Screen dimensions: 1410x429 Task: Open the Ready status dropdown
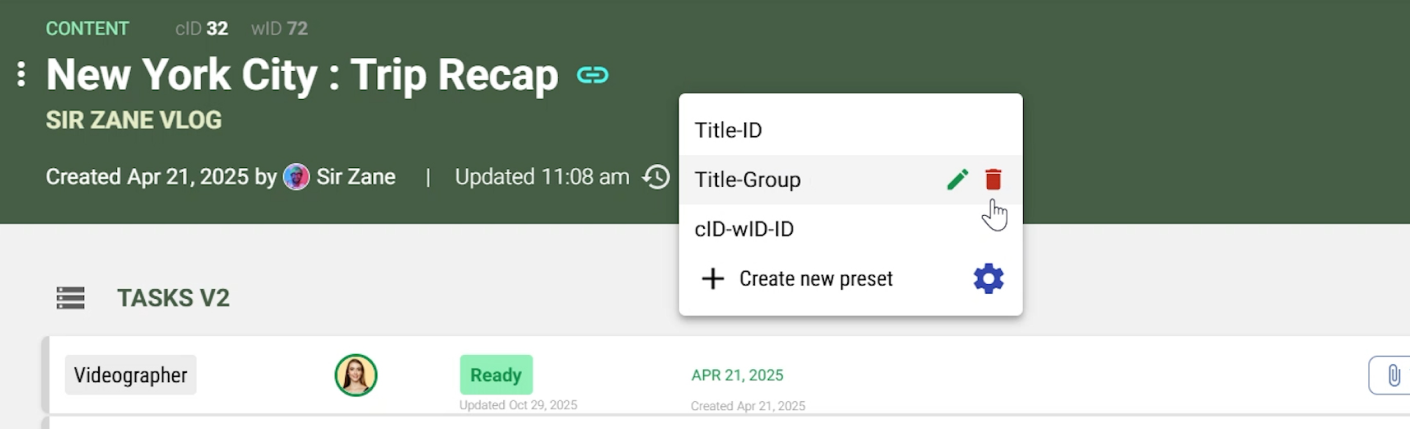click(496, 375)
